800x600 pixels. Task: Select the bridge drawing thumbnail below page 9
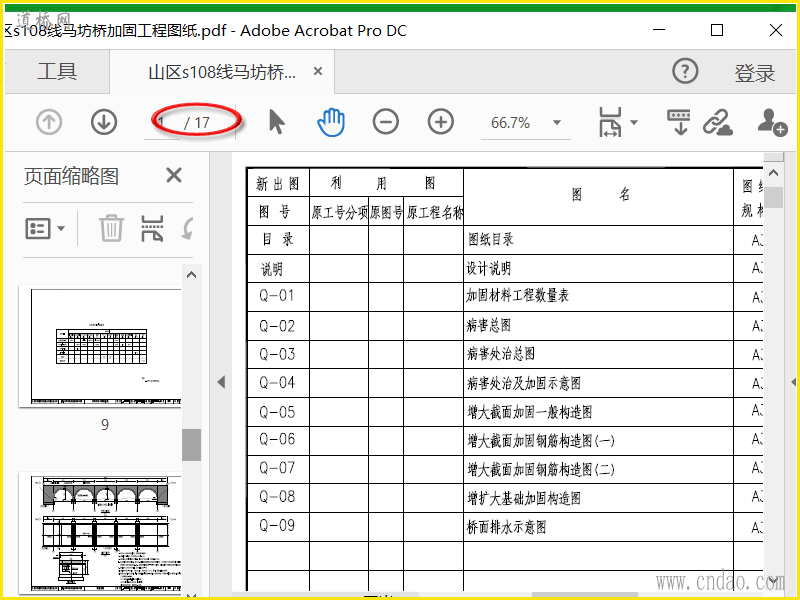[x=100, y=534]
